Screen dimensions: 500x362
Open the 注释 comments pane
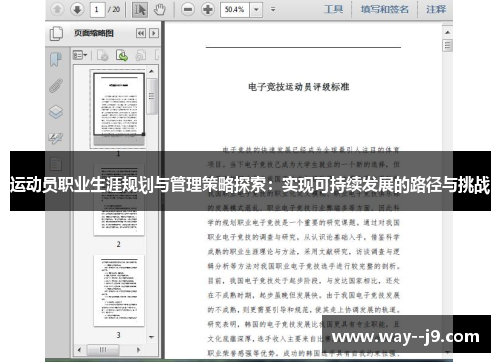tap(436, 9)
